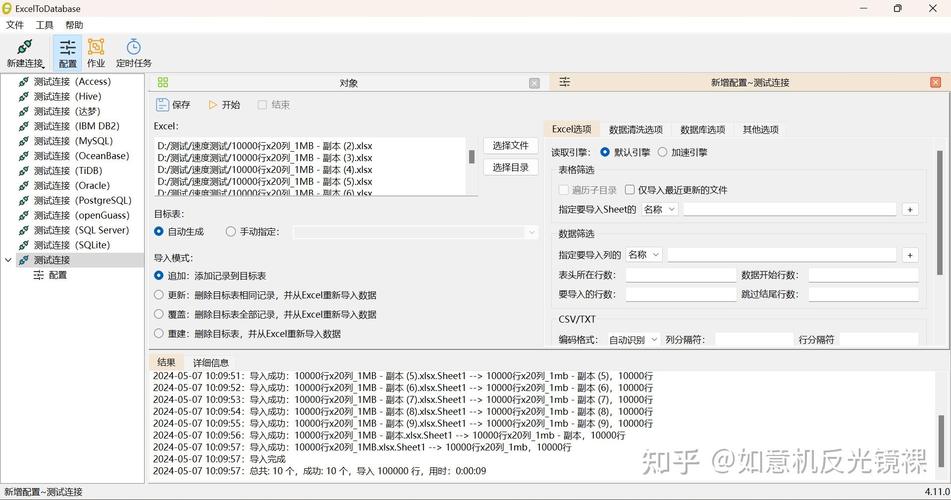The image size is (951, 500).
Task: Click connection icon beside 测试连接 (达梦)
Action: 24,111
